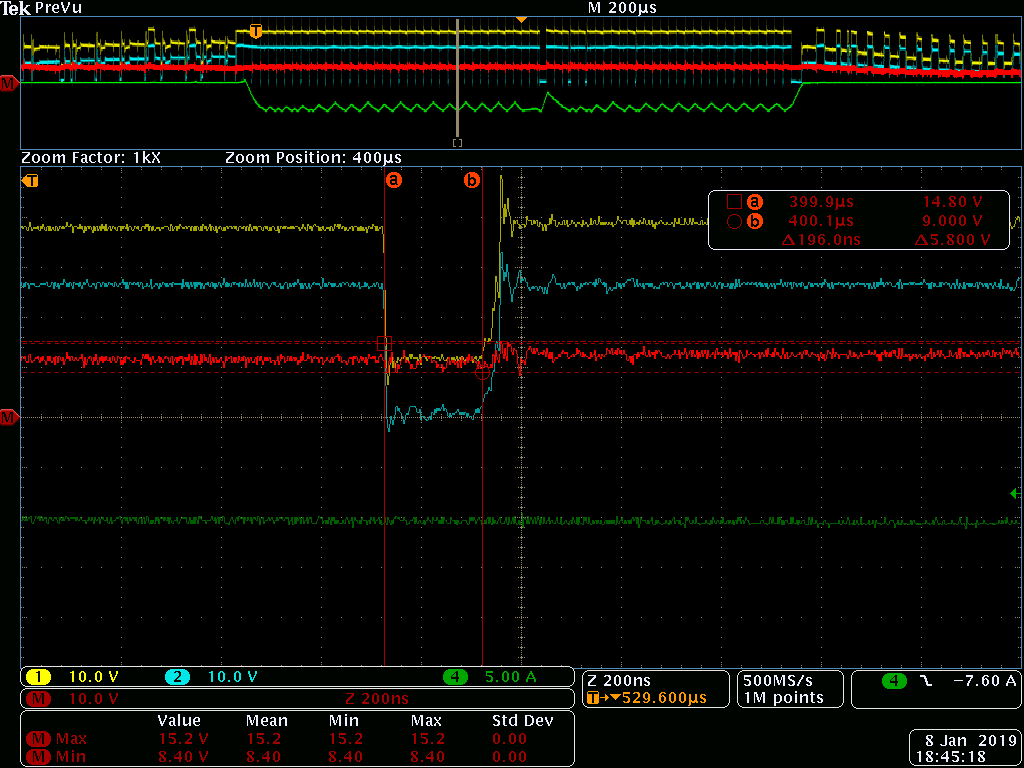
Task: Click the channel 4 trigger source badge
Action: [894, 681]
